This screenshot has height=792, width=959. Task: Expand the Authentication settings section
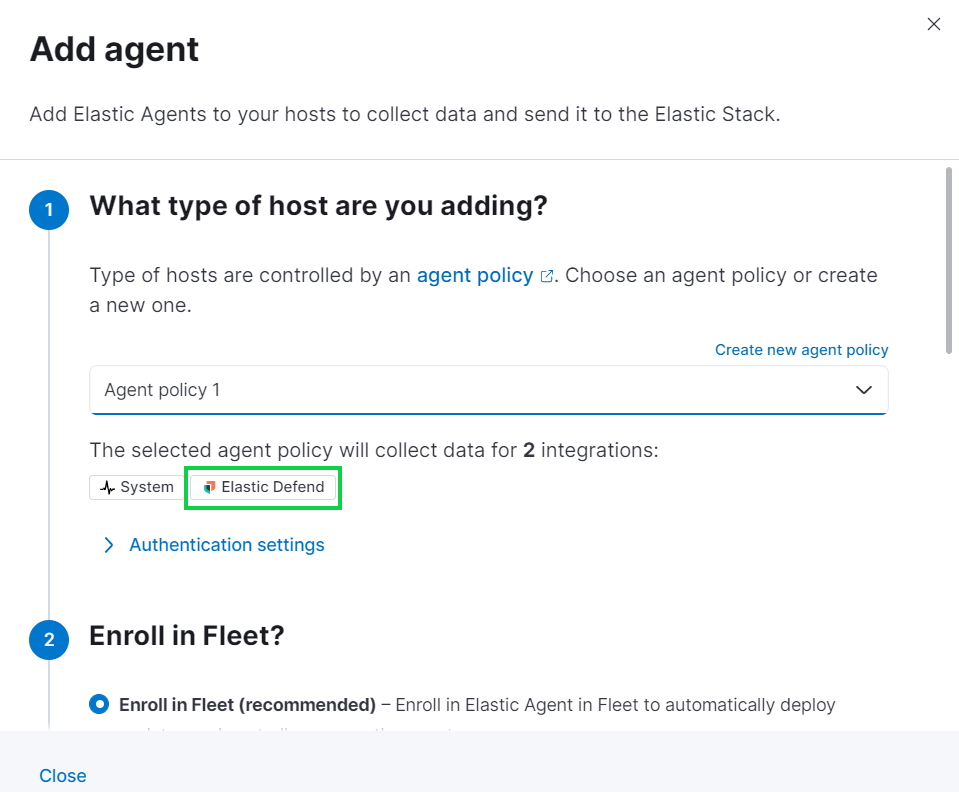coord(226,545)
